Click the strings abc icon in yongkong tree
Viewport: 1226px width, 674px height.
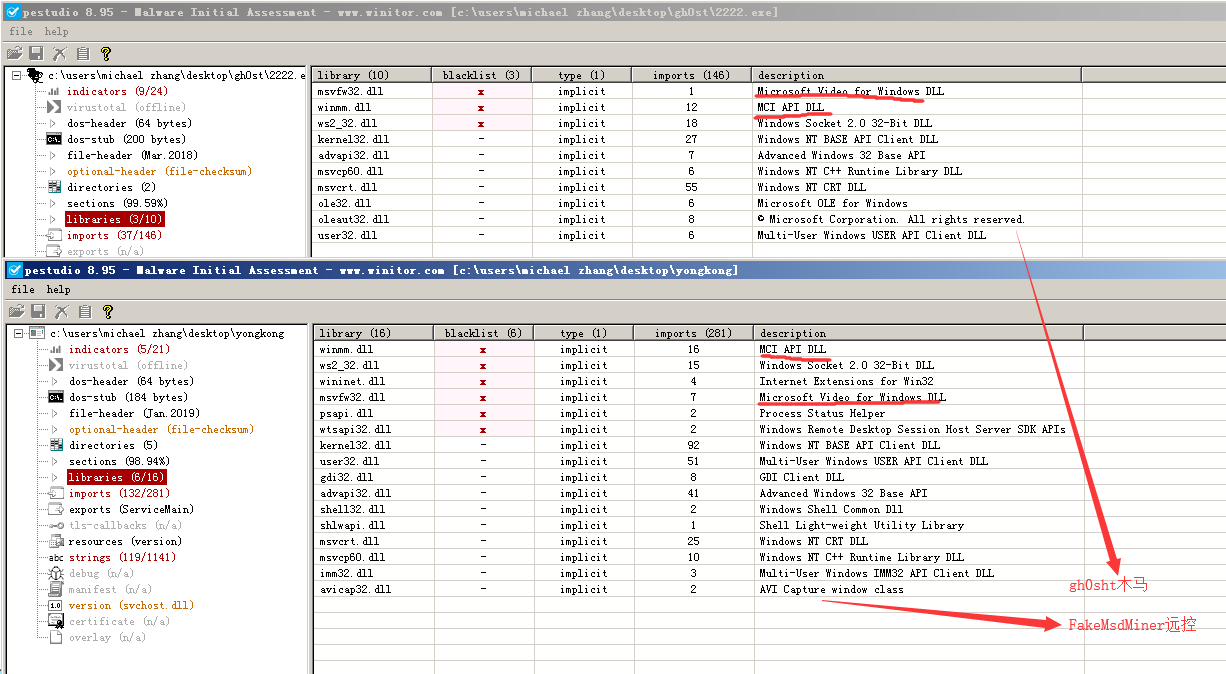[56, 557]
